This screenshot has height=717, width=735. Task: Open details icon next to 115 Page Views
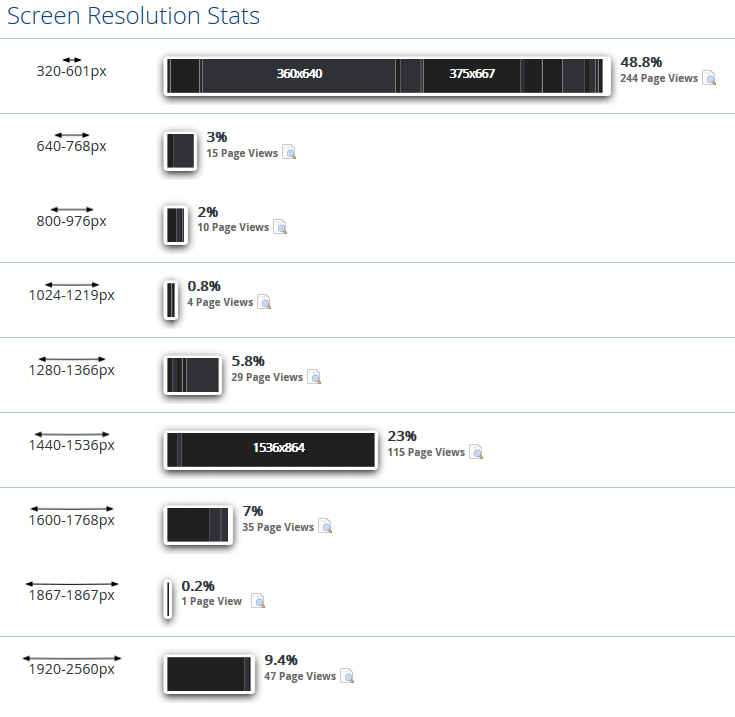[x=476, y=453]
